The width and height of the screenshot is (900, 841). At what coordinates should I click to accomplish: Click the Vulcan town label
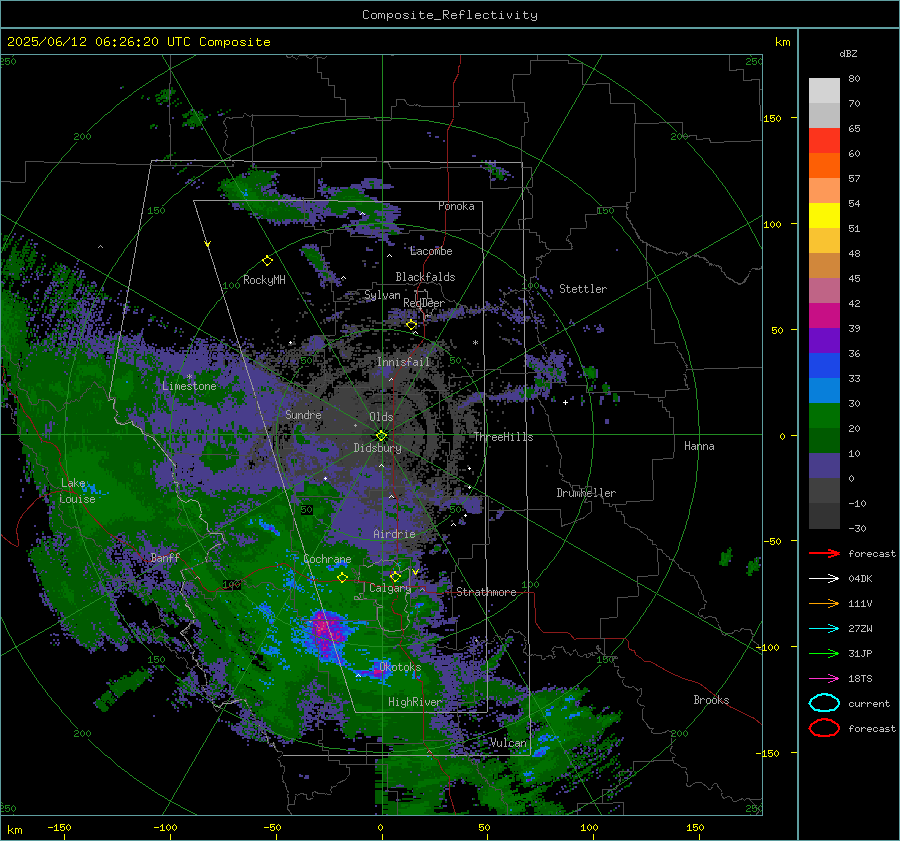click(509, 743)
